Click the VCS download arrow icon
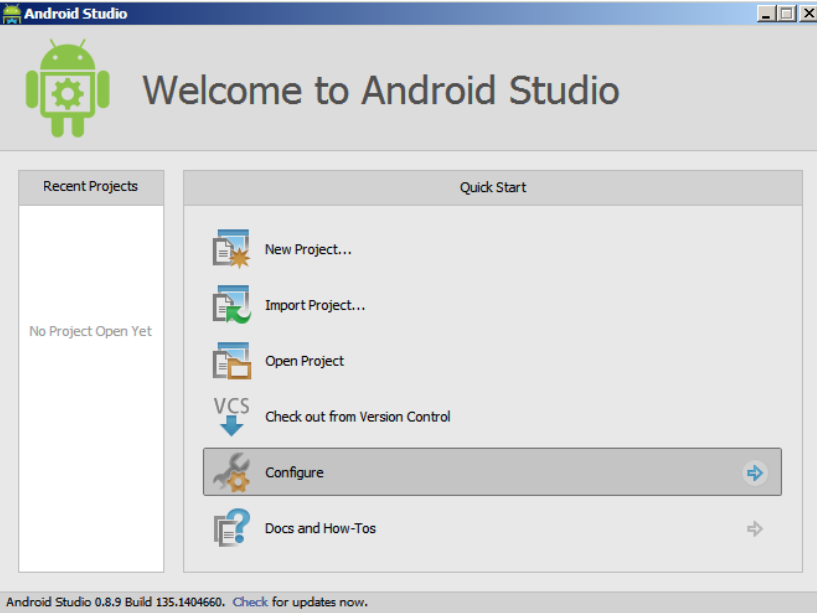This screenshot has width=817, height=613. (231, 416)
